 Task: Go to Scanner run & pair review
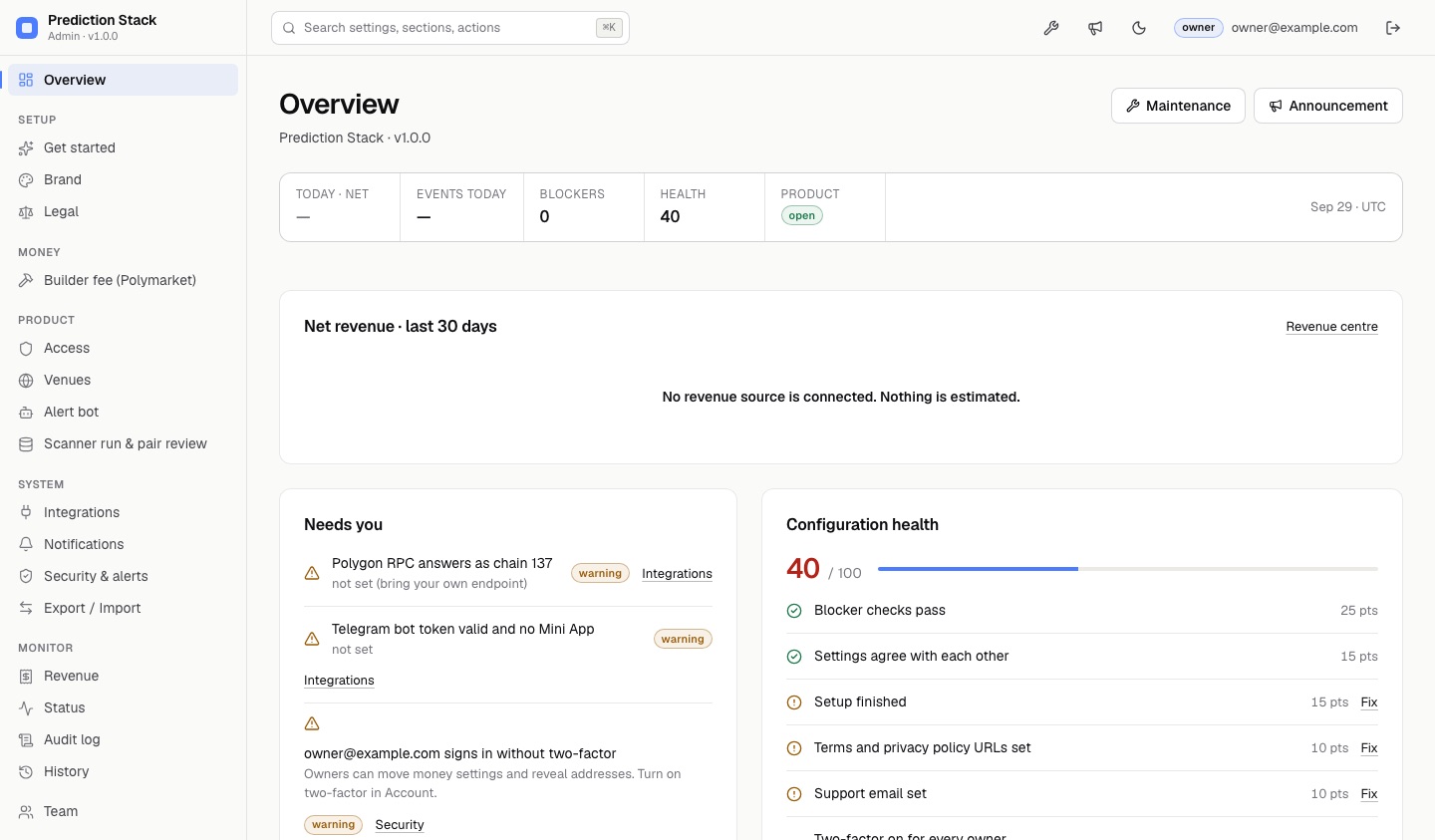pyautogui.click(x=123, y=444)
